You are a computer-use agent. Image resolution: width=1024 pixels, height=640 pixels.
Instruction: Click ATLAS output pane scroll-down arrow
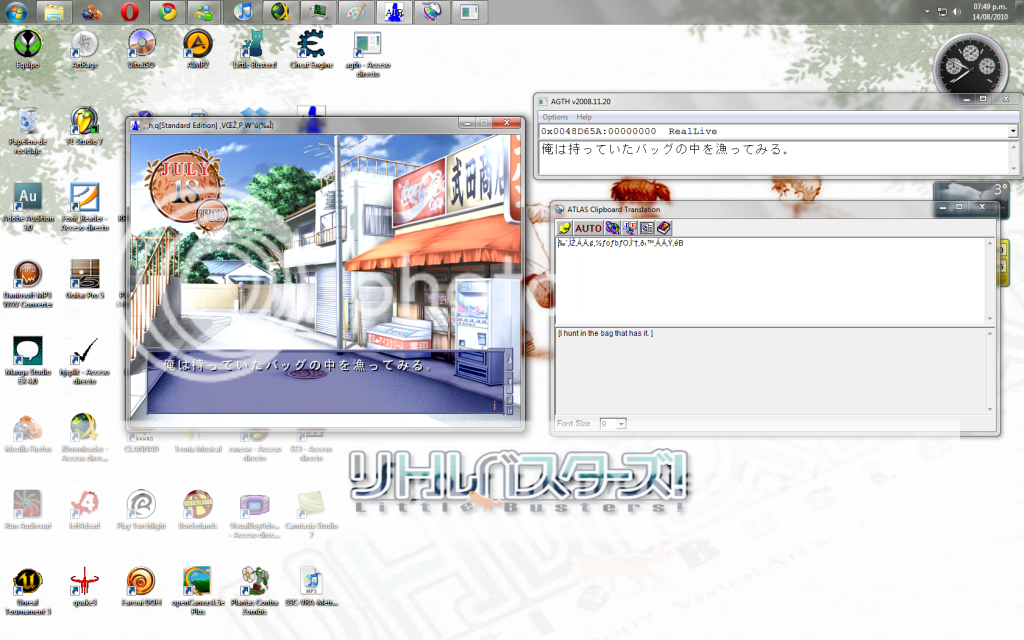[x=990, y=409]
